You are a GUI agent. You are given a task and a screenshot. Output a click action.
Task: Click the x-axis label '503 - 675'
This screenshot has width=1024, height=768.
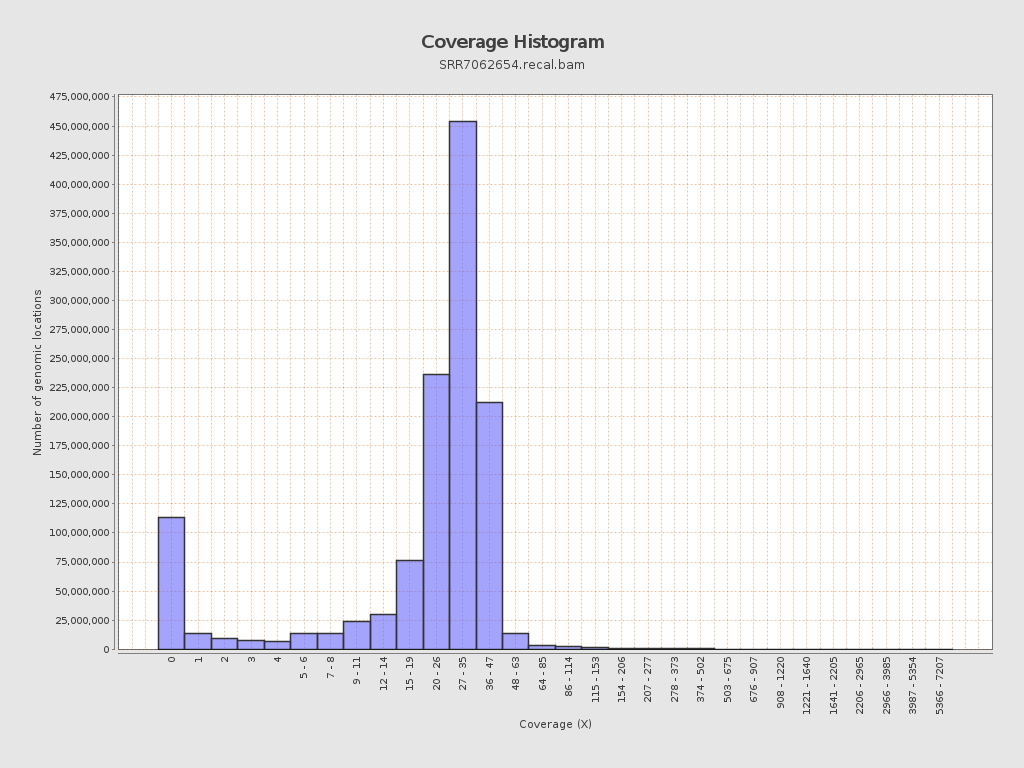click(x=728, y=679)
